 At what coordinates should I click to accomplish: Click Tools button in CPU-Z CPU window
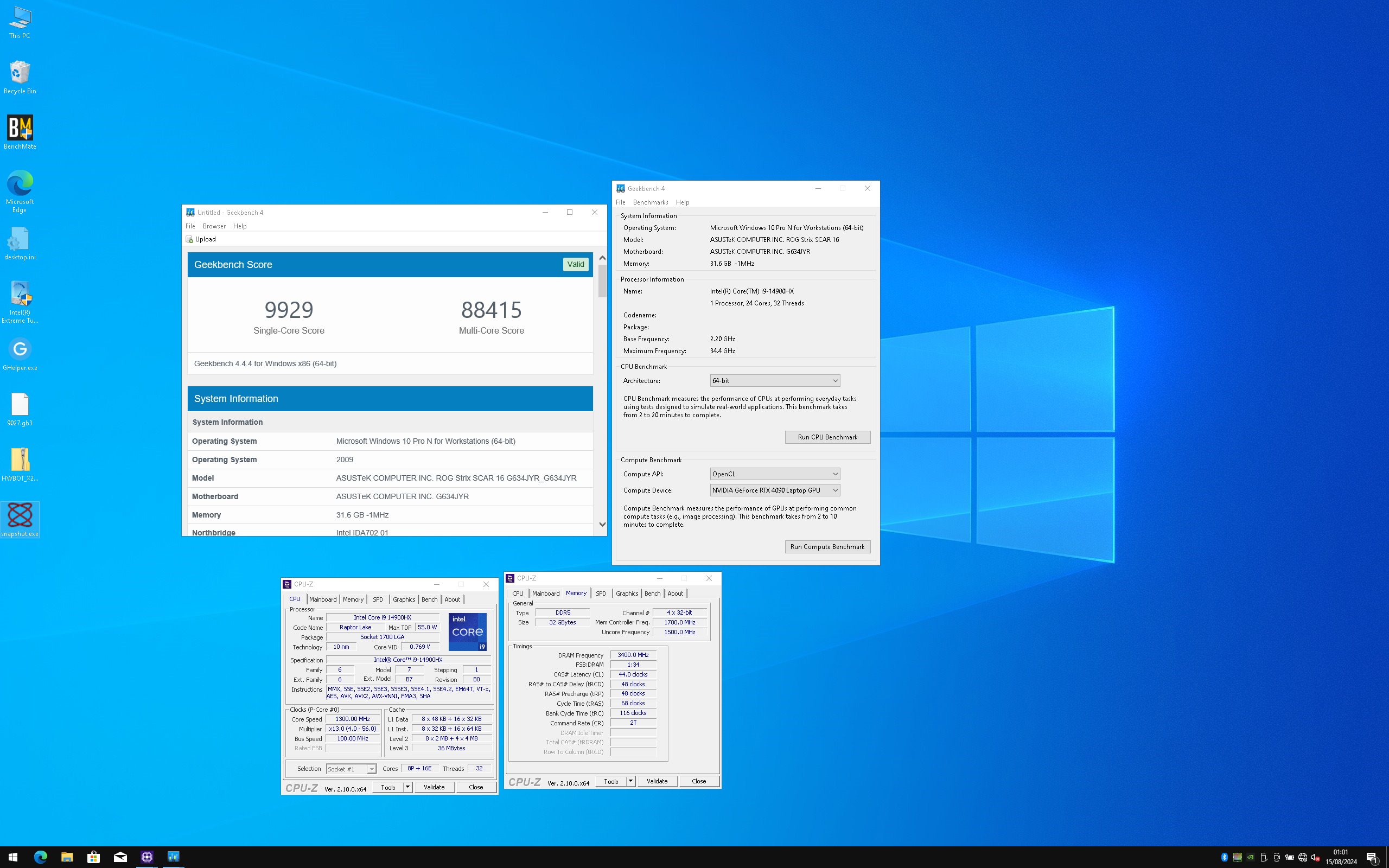tap(388, 787)
